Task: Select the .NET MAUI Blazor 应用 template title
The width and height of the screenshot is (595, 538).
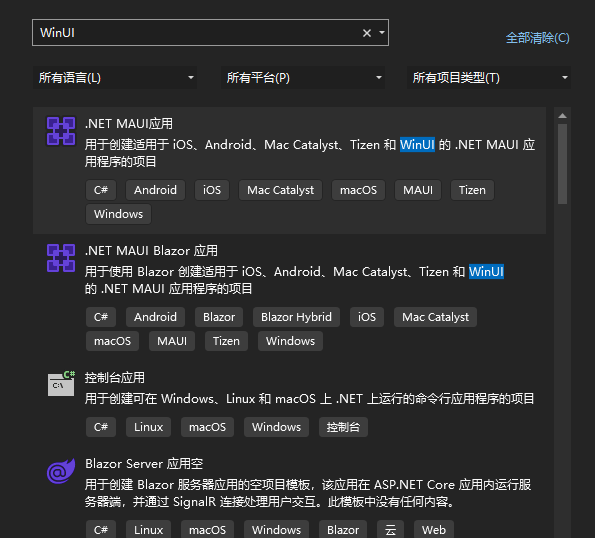Action: click(151, 251)
